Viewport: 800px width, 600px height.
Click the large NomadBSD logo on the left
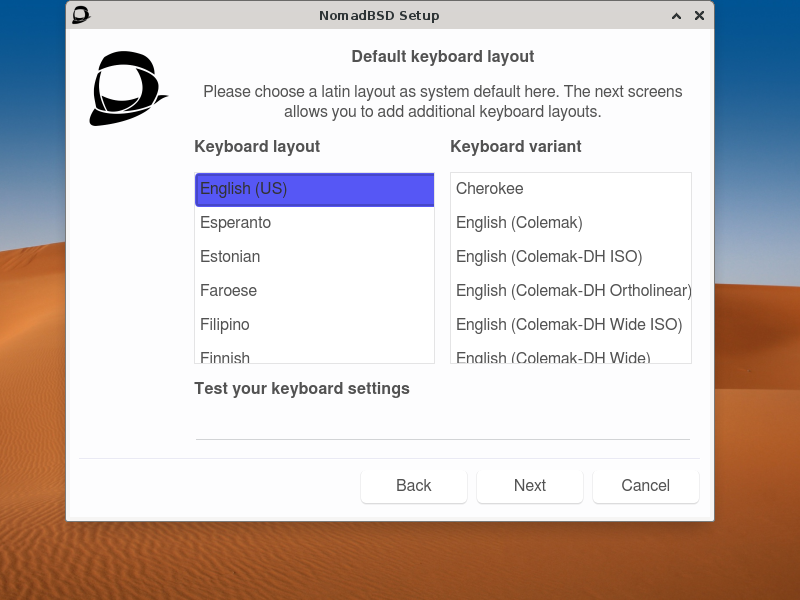(129, 88)
